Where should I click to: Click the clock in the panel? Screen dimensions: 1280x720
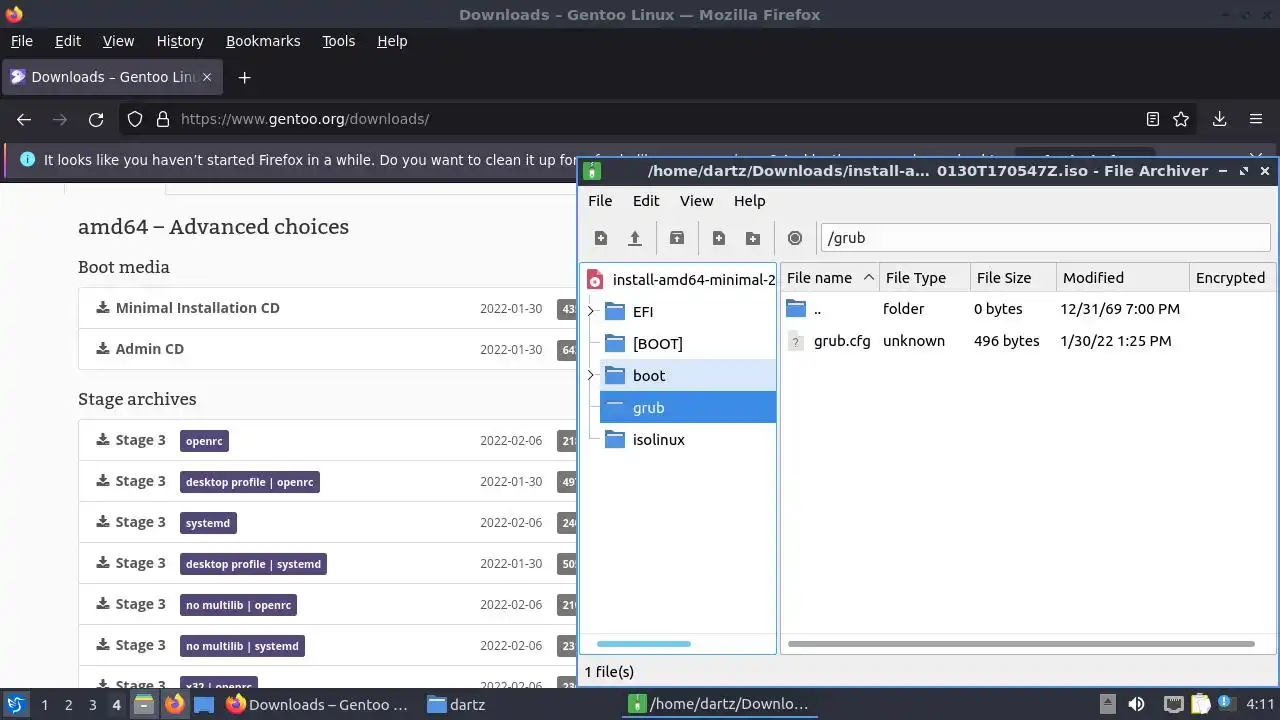click(x=1260, y=704)
